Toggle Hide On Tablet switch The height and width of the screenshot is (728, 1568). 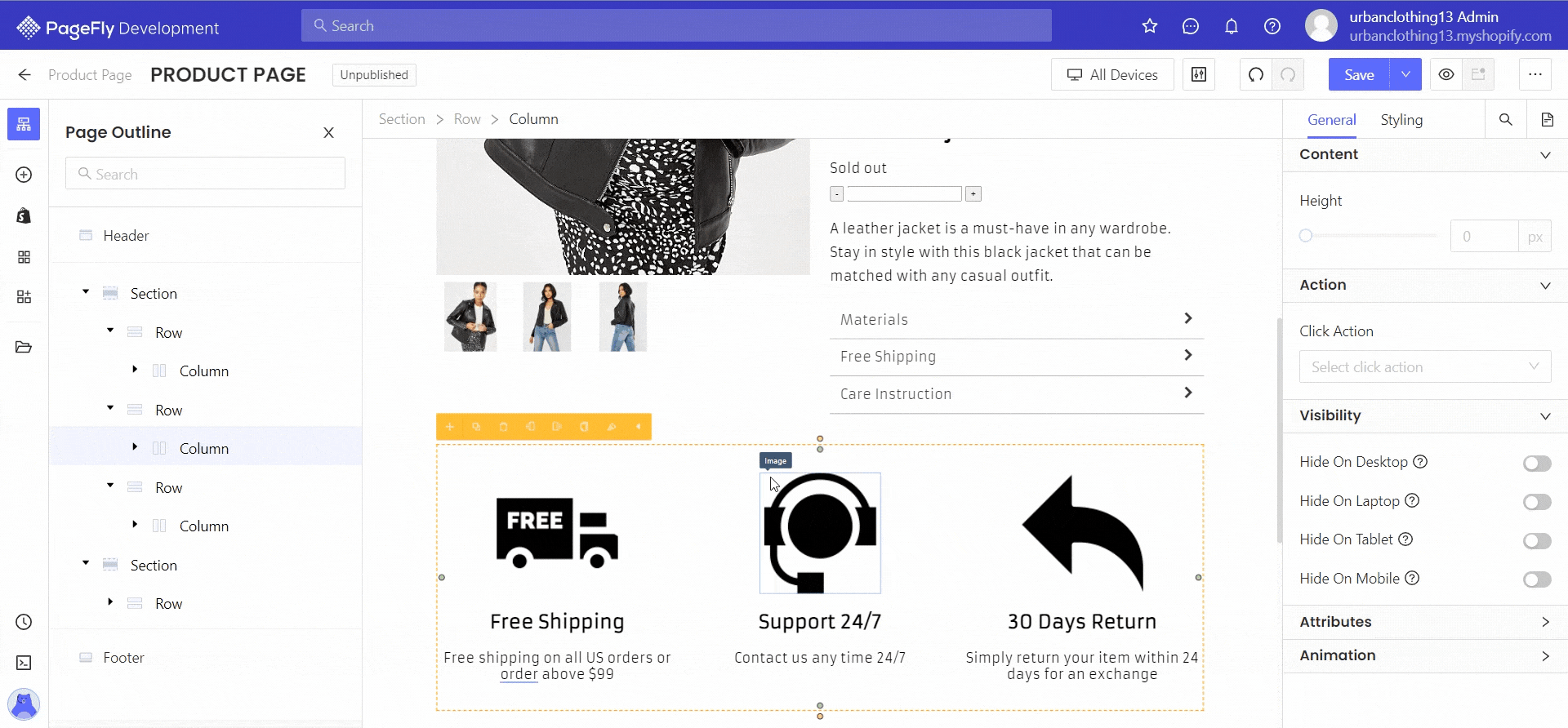(x=1537, y=540)
